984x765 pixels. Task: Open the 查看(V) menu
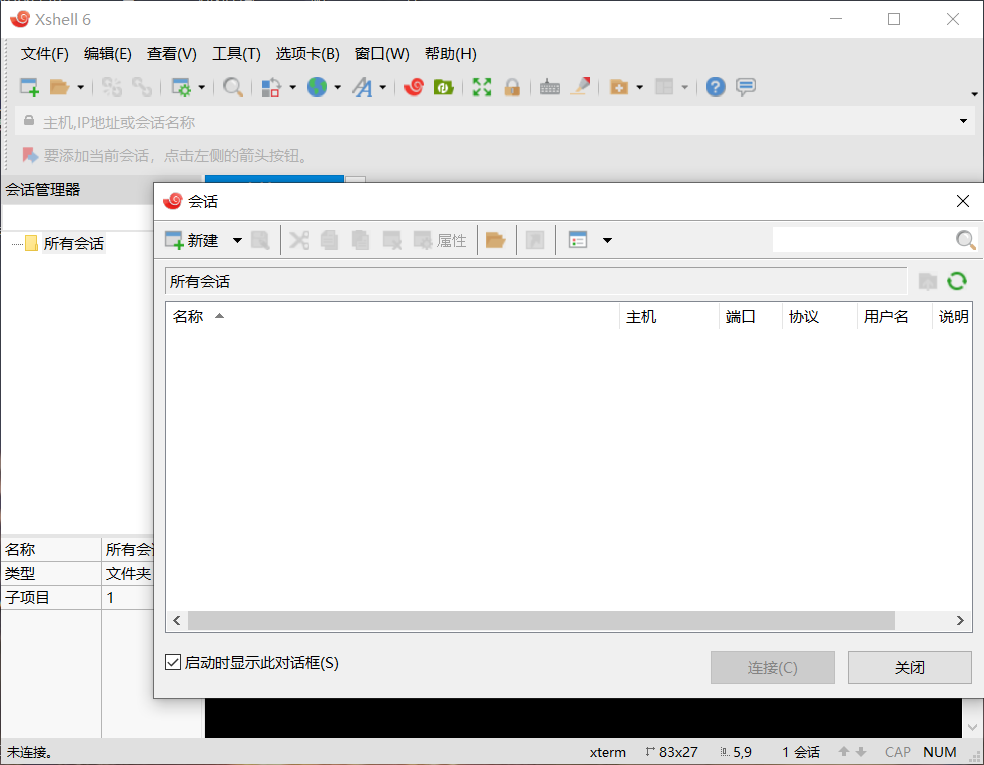click(x=171, y=54)
